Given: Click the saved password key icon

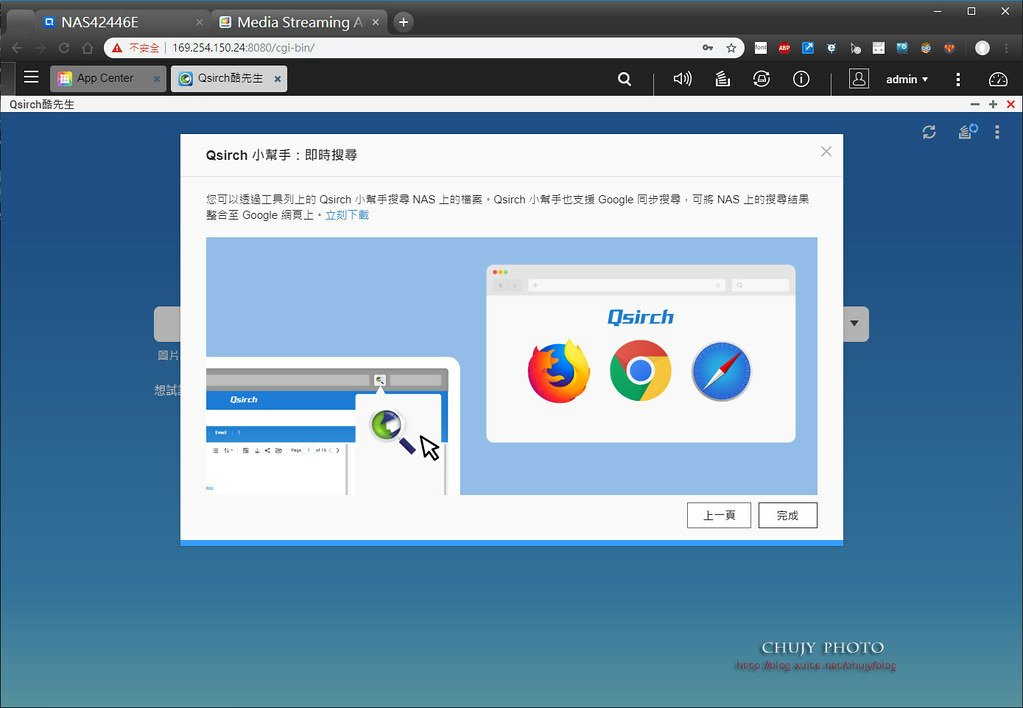Looking at the screenshot, I should point(708,48).
